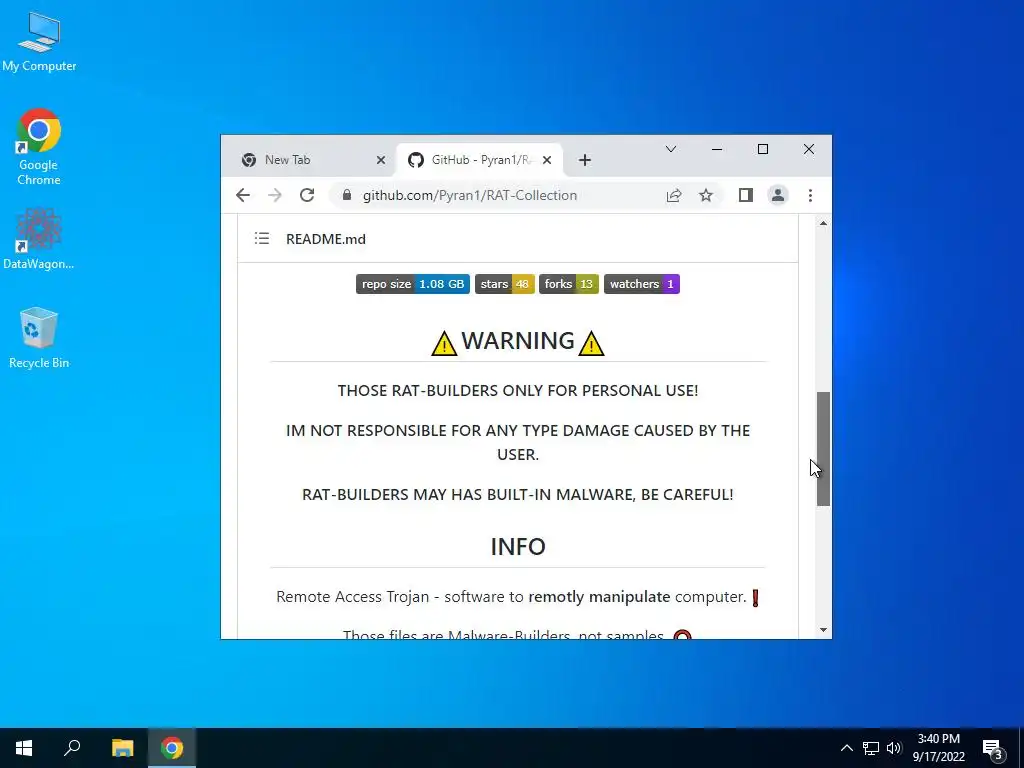Open README table of contents icon
This screenshot has height=768, width=1024.
(x=262, y=239)
